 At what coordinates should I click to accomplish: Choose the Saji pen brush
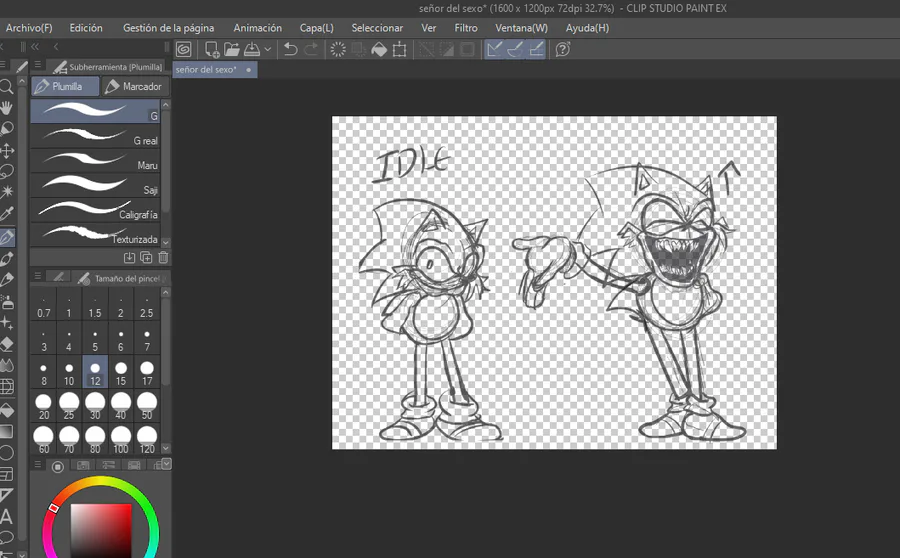(95, 185)
